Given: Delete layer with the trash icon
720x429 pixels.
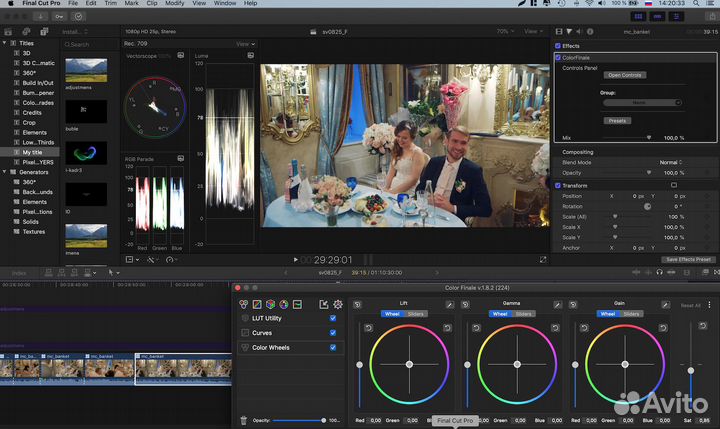Looking at the screenshot, I should pyautogui.click(x=244, y=421).
